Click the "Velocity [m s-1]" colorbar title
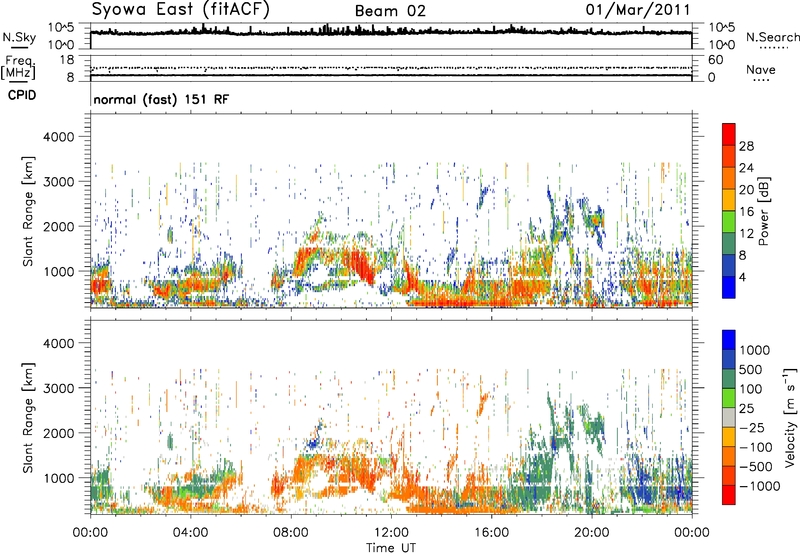Screen dimensions: 800x554 click(790, 417)
